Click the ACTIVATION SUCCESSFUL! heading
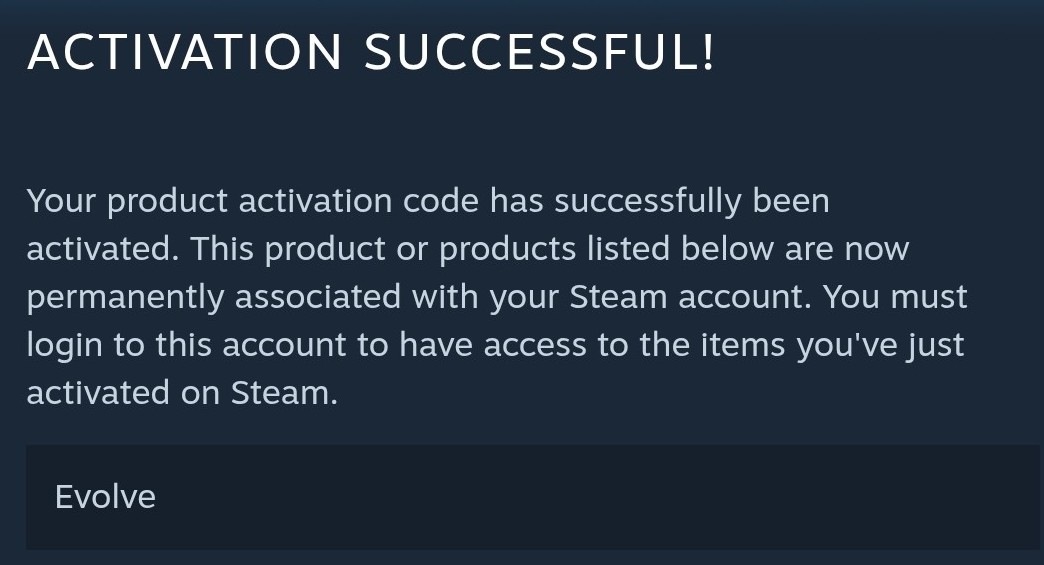Screen dimensions: 1044x565 (371, 52)
